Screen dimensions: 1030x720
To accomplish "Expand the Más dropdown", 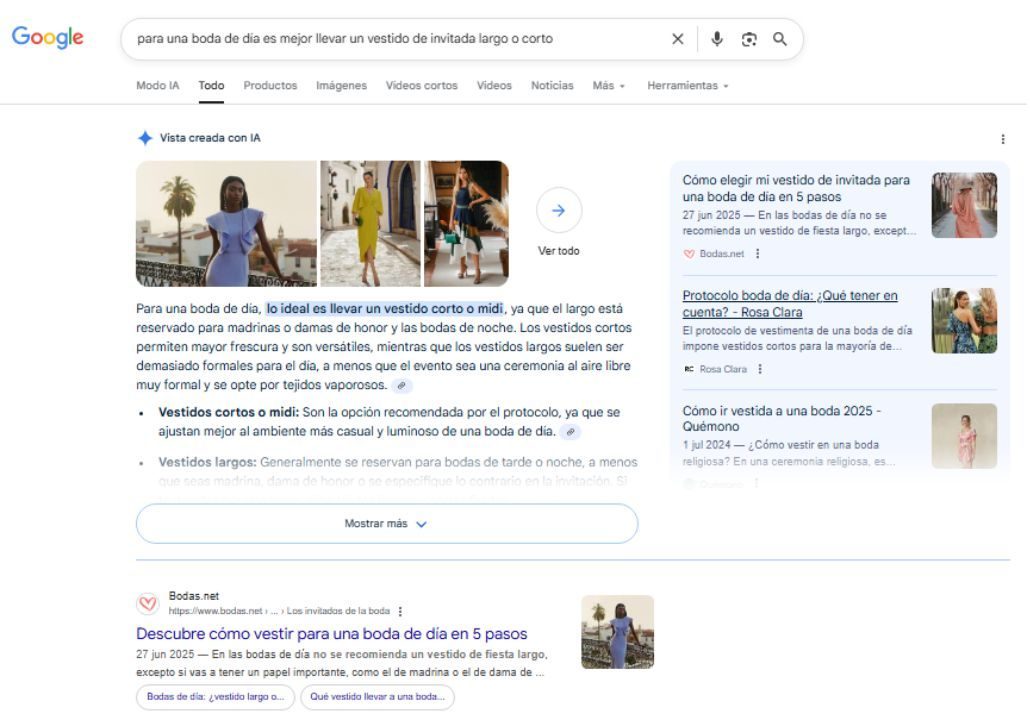I will coord(608,85).
